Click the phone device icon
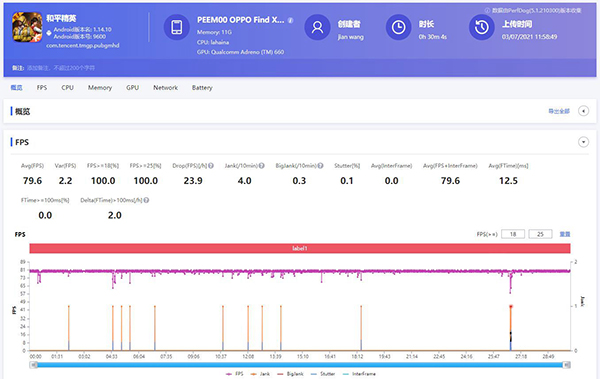 pyautogui.click(x=177, y=27)
